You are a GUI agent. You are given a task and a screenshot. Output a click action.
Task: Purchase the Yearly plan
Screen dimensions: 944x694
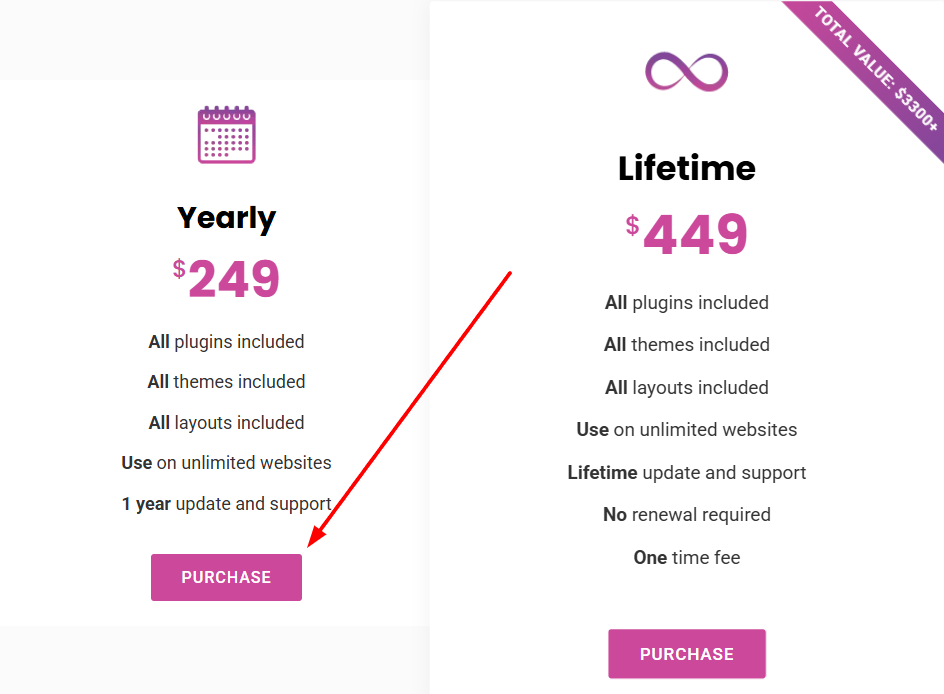[x=226, y=577]
